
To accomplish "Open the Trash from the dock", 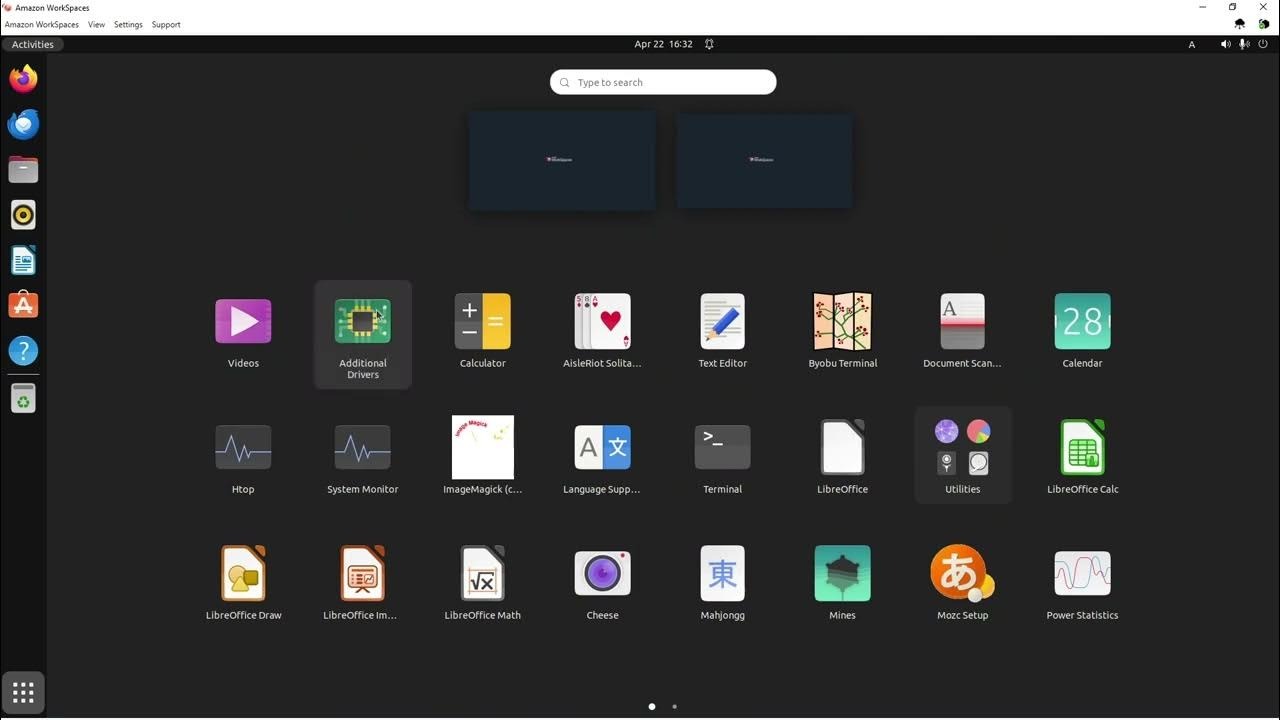I will click(x=23, y=398).
